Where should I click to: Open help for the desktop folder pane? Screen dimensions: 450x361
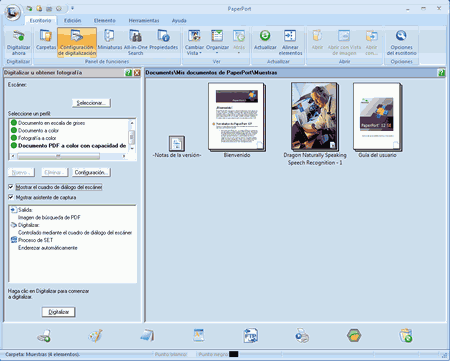coord(441,73)
